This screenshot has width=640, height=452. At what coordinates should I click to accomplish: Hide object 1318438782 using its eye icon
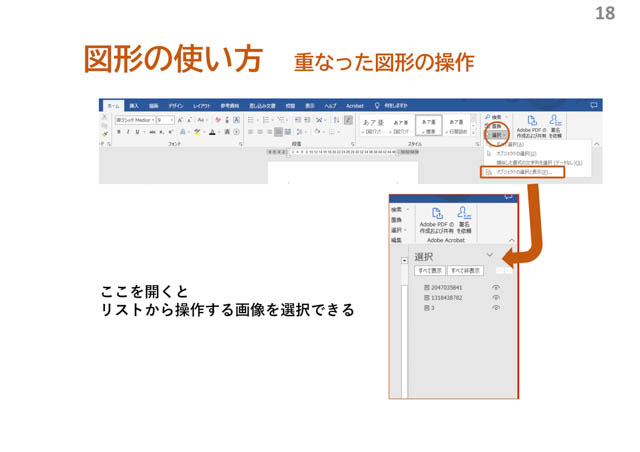pos(495,298)
